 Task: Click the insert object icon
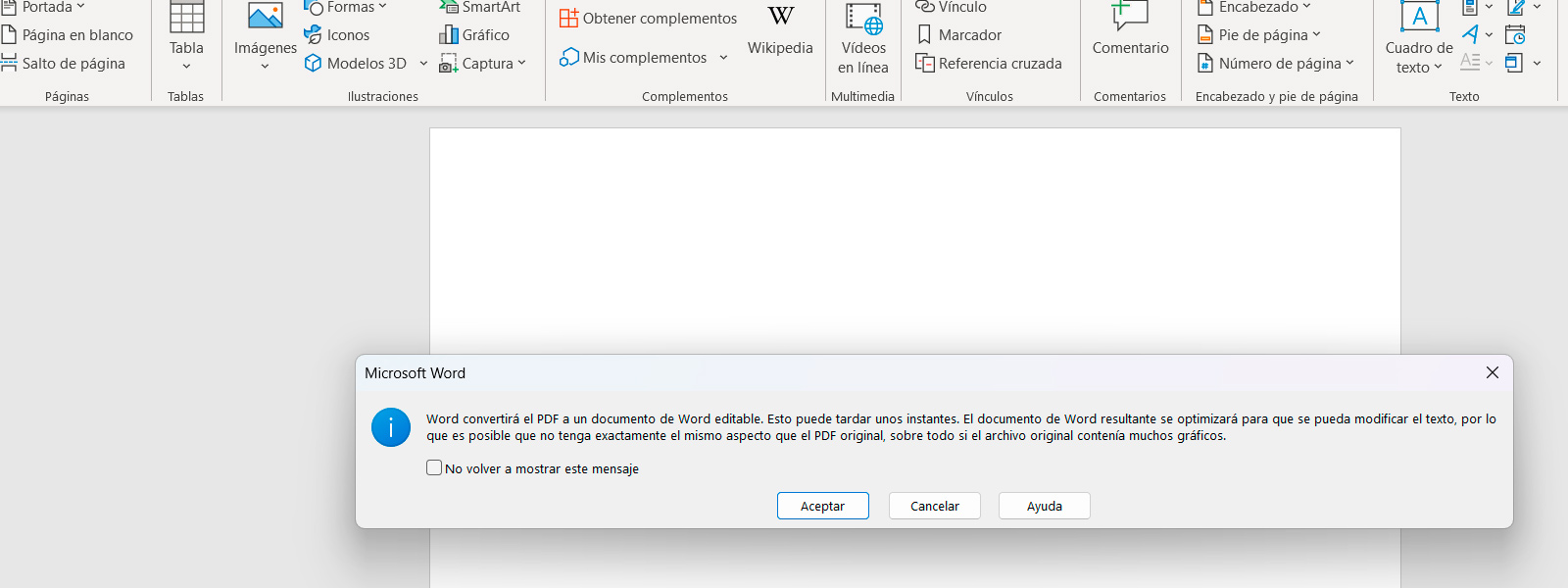point(1514,64)
